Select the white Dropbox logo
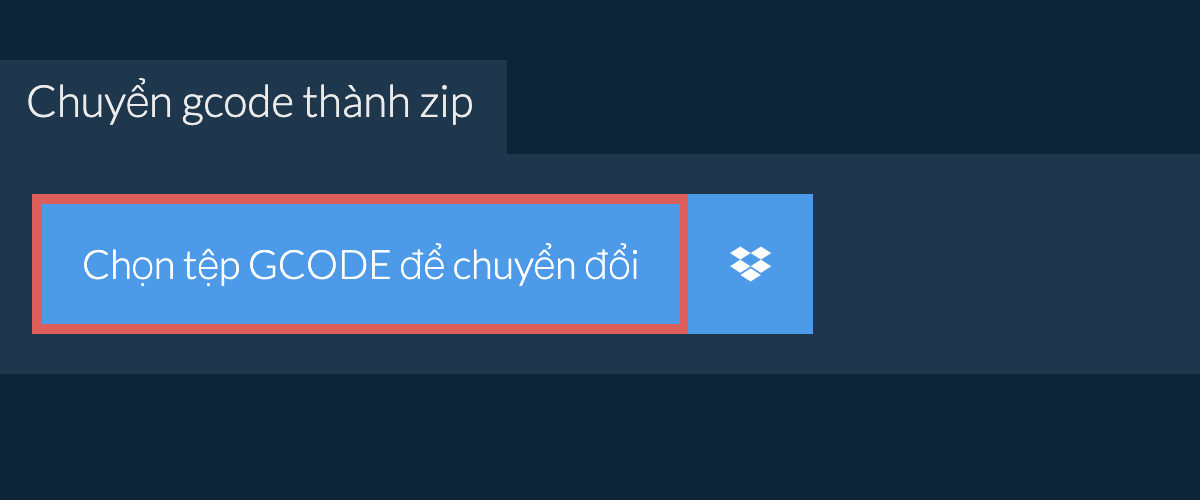The height and width of the screenshot is (500, 1200). [x=750, y=264]
